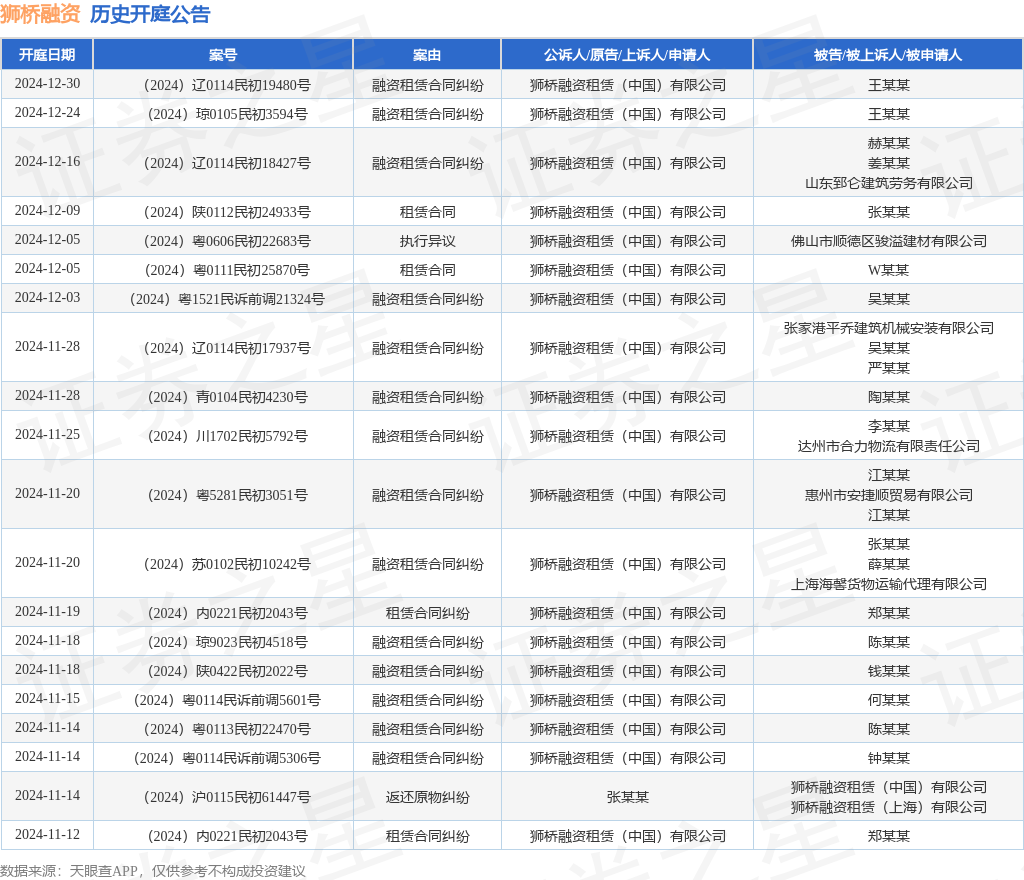
Task: Click defendant 达州市合力物流有限责任公司
Action: [x=888, y=446]
